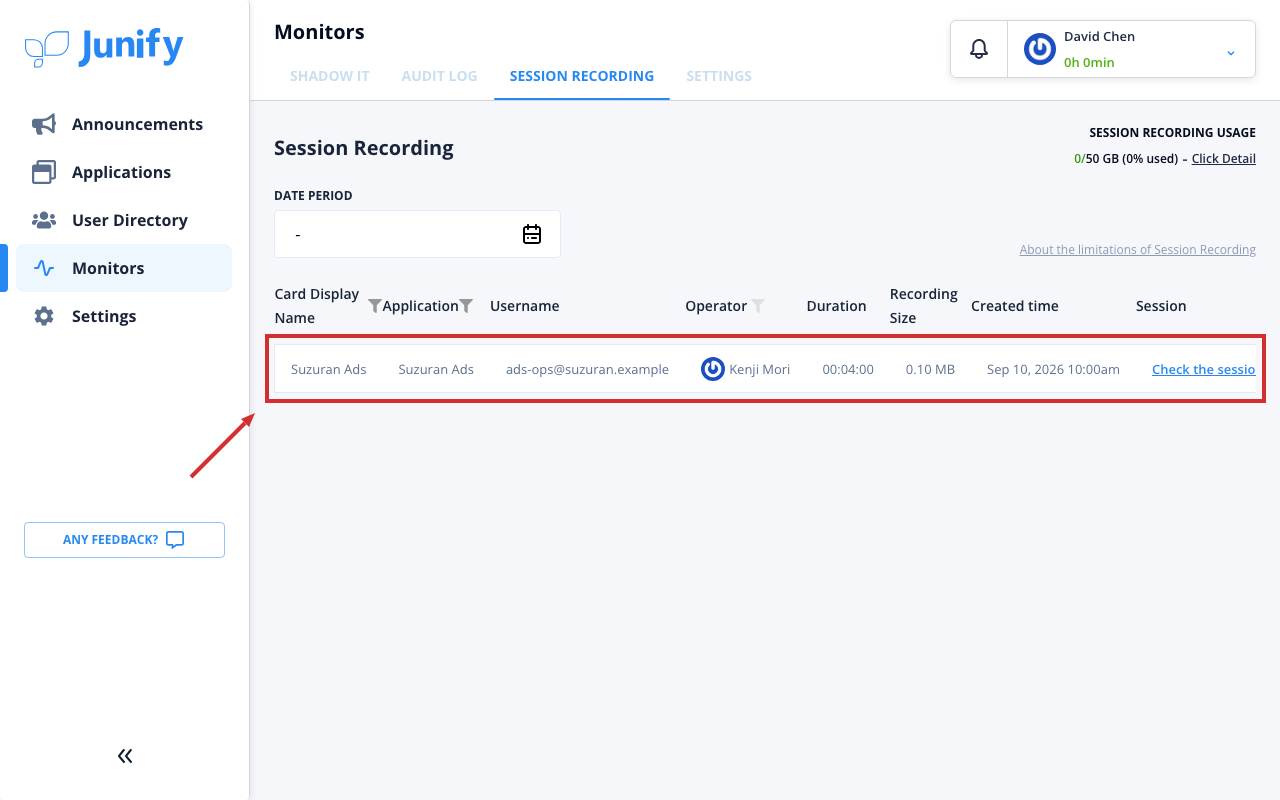
Task: Switch to the Audit Log tab
Action: pos(439,76)
